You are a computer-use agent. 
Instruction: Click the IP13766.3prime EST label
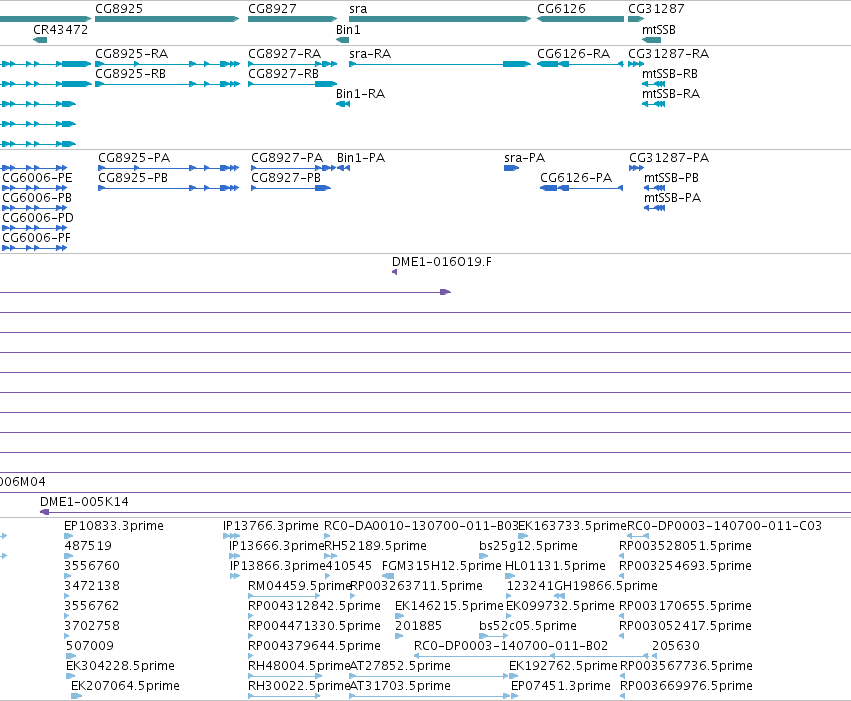point(271,526)
